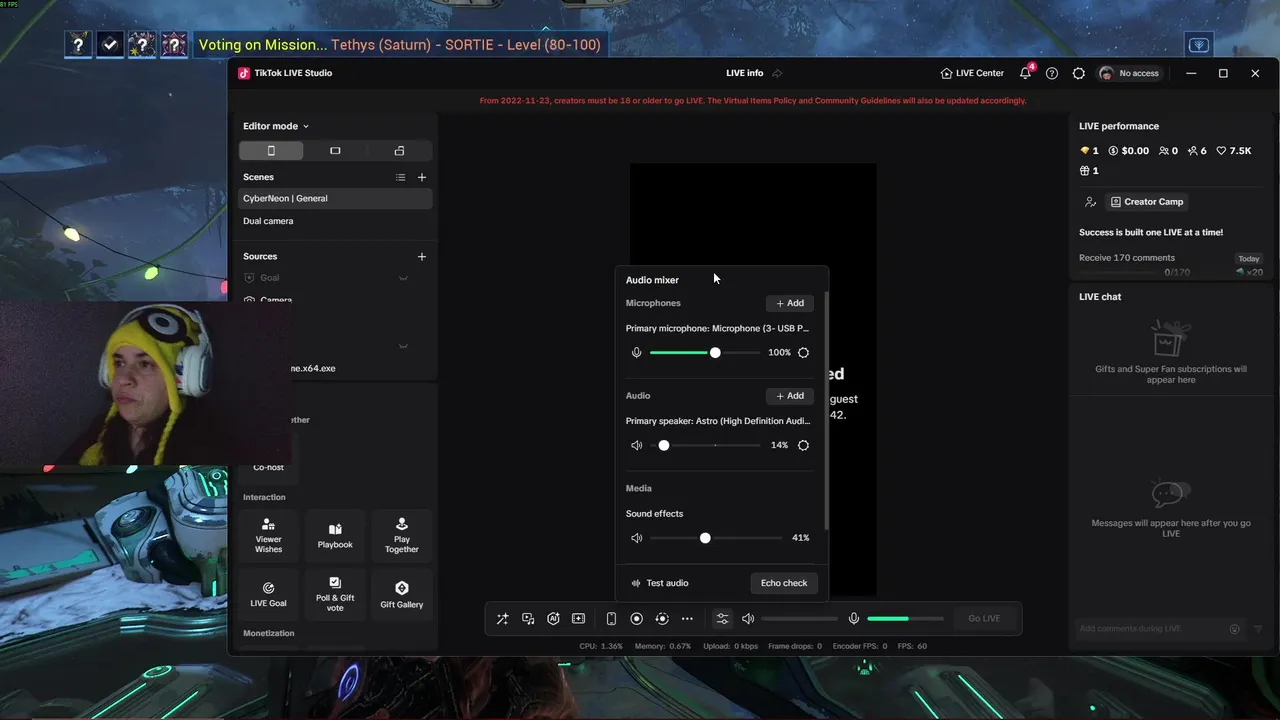Open the magic wand effects tool
This screenshot has height=720, width=1280.
click(503, 619)
